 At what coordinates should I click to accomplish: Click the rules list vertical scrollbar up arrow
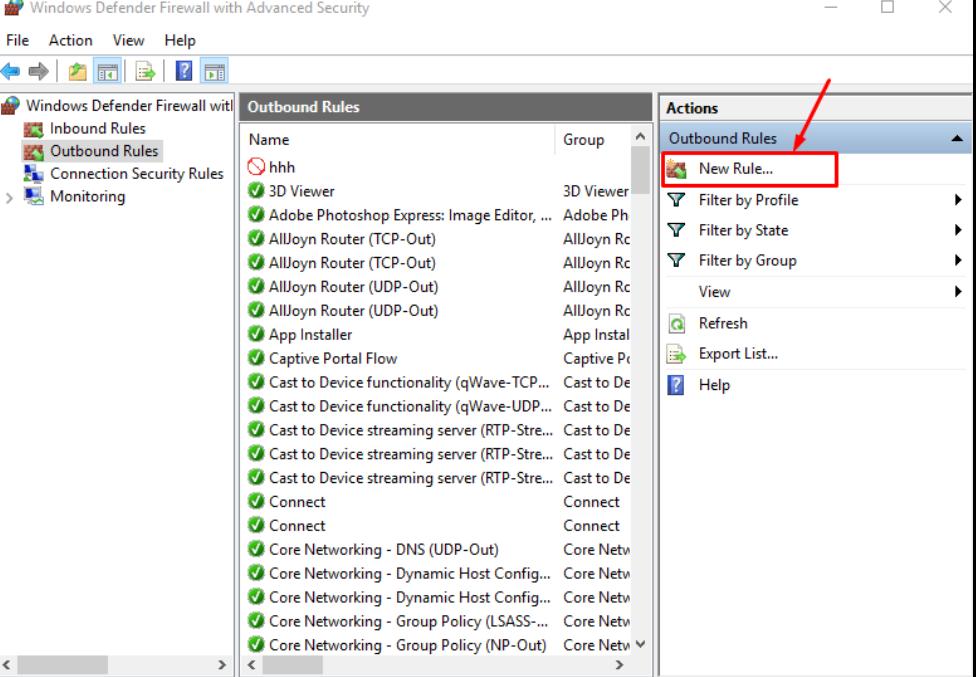click(x=640, y=136)
